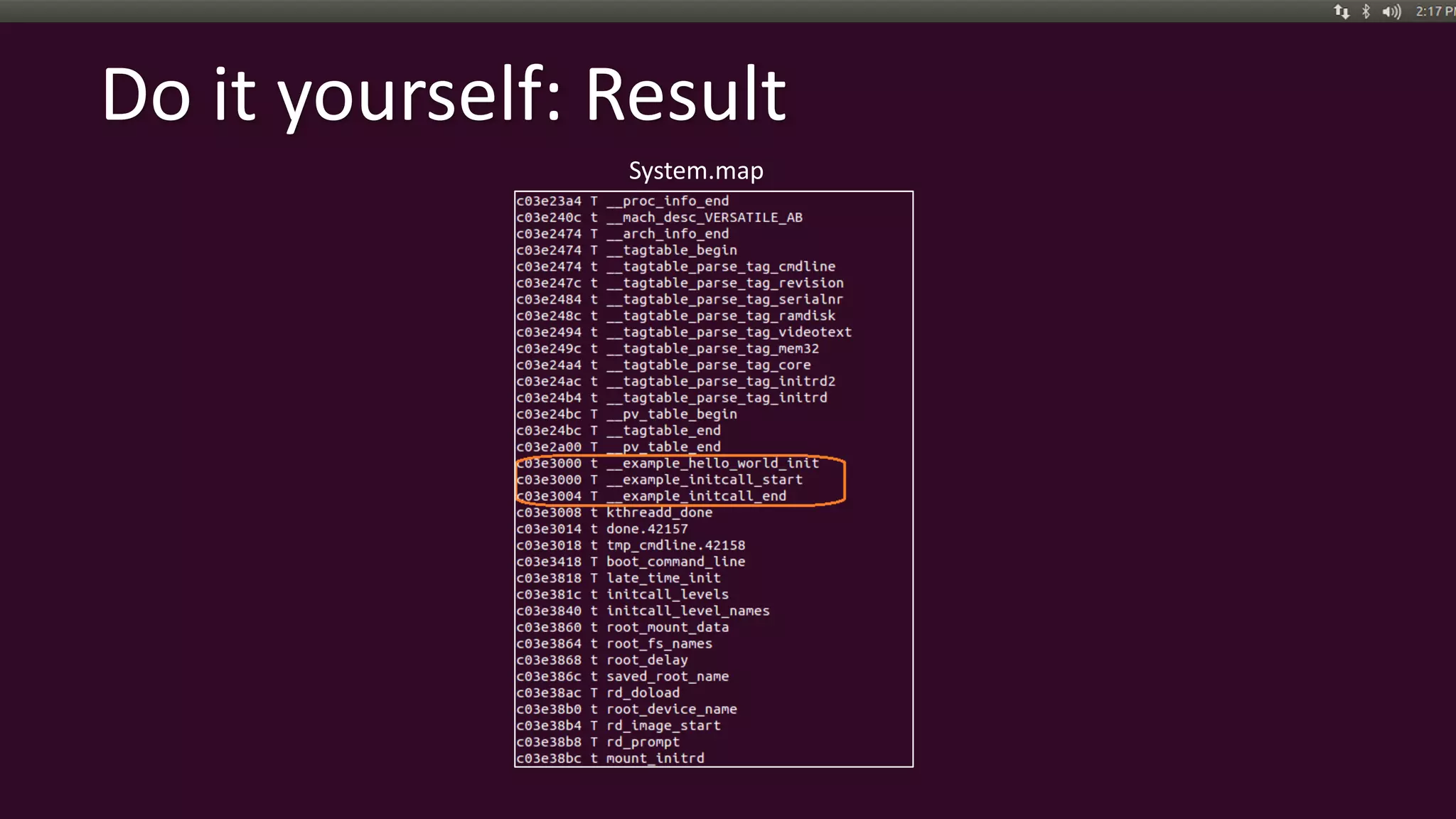
Task: Select the __pv_table_begin line
Action: pos(627,414)
